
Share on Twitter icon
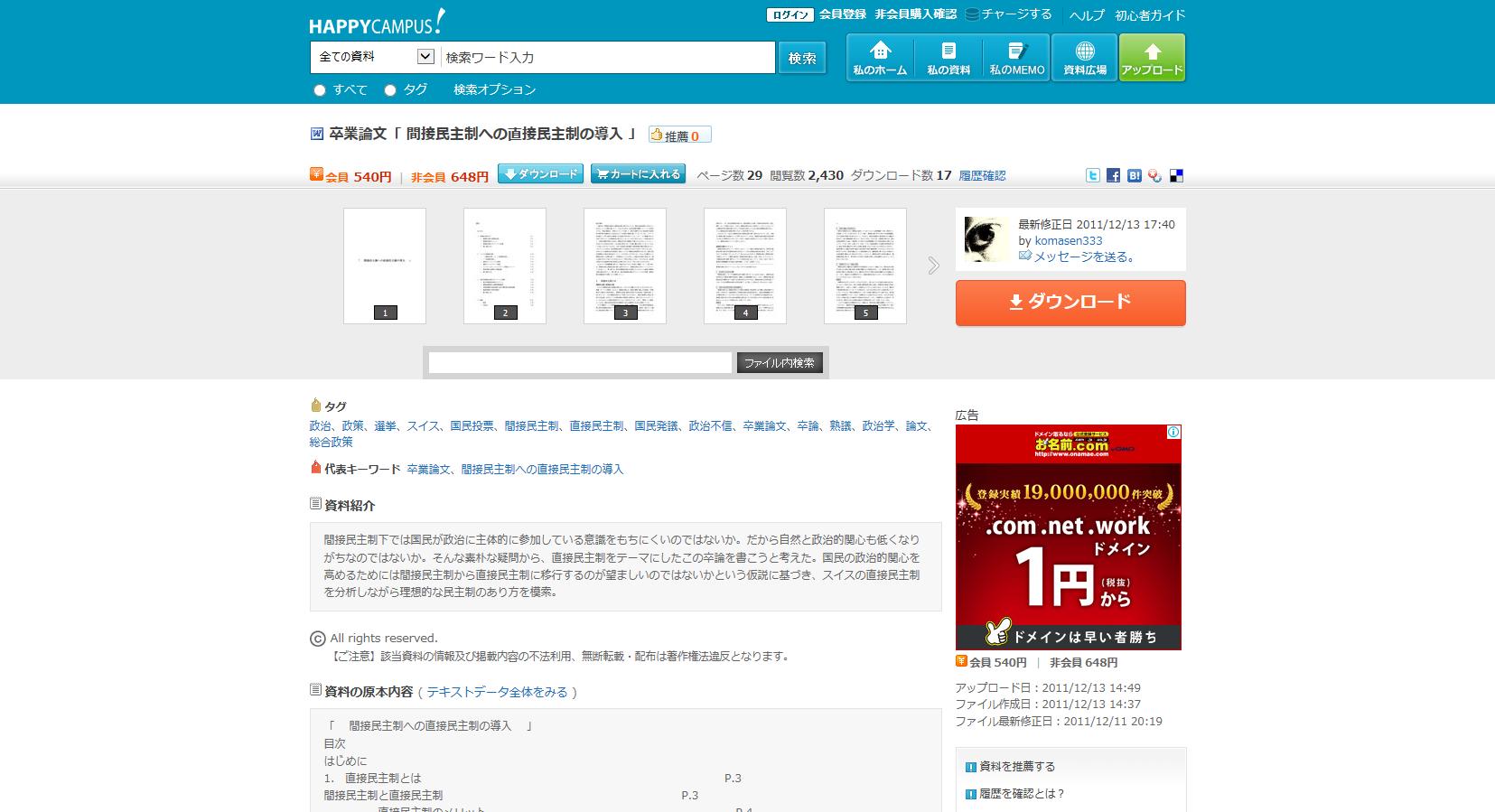[1093, 176]
